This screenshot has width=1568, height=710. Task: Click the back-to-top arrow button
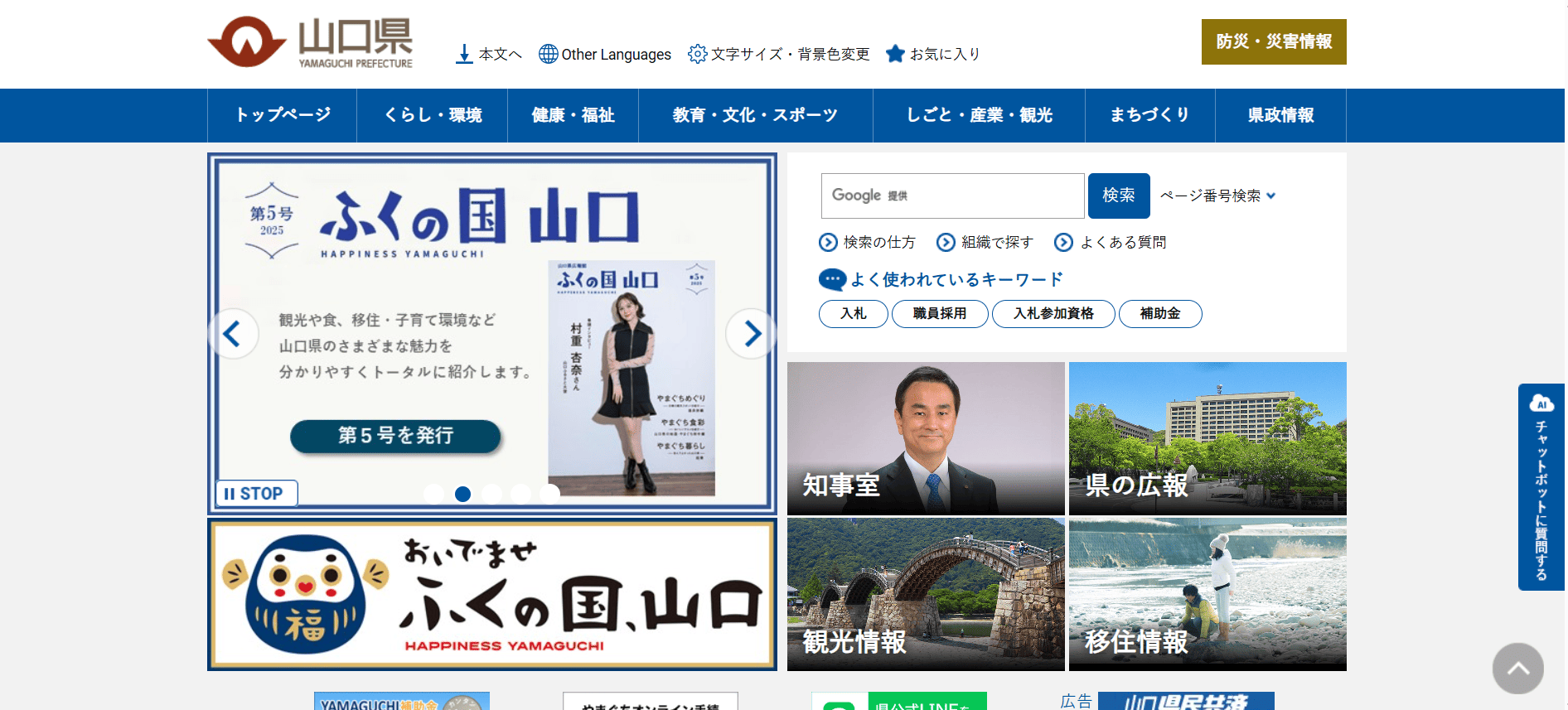[x=1518, y=669]
